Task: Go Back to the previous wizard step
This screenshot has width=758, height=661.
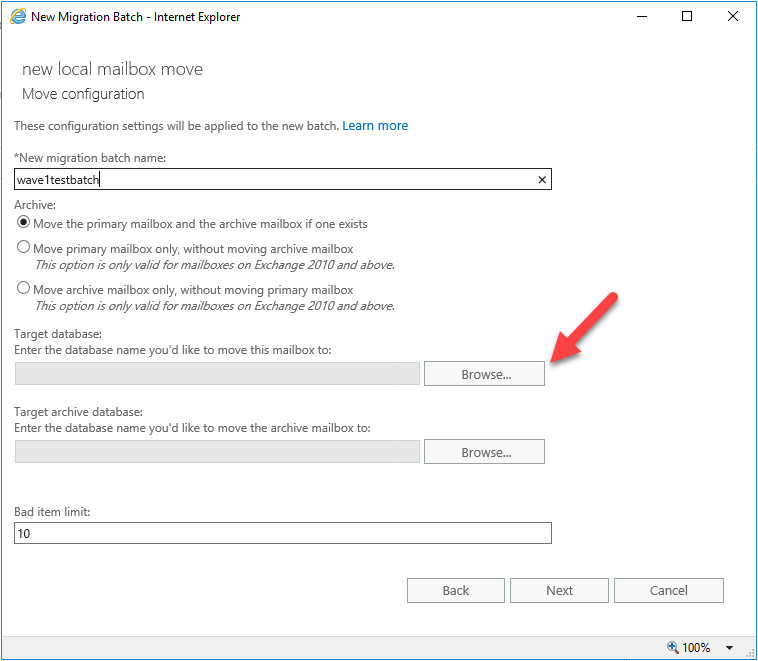Action: click(x=455, y=590)
